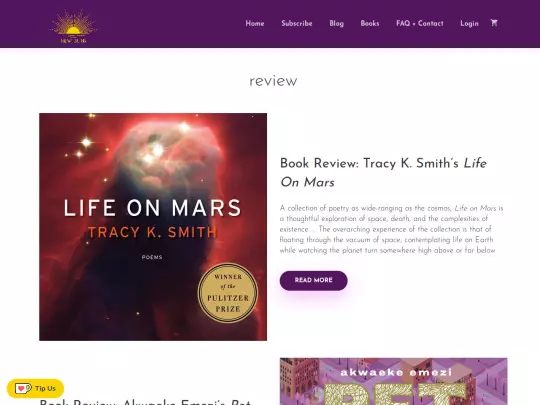Open the Akwaeke Emezi Pet review title
The height and width of the screenshot is (405, 540).
145,402
